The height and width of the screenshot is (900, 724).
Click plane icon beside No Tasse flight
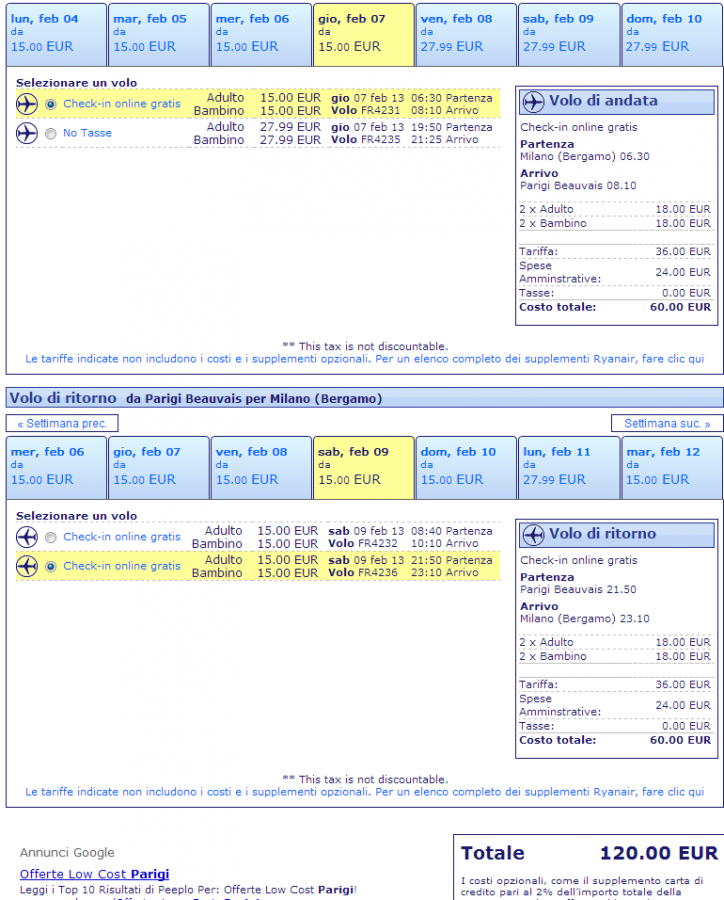(x=27, y=133)
